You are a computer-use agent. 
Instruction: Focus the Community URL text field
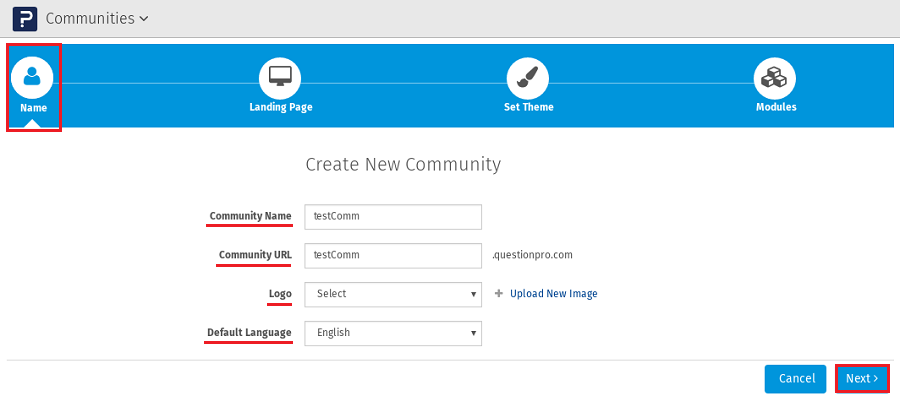(x=393, y=255)
